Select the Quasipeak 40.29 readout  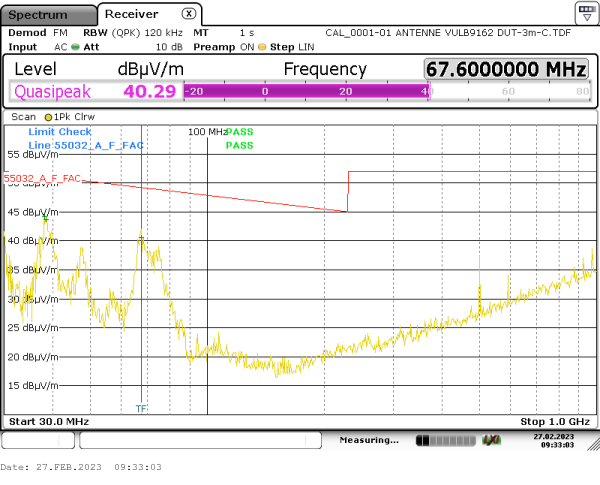pos(95,91)
